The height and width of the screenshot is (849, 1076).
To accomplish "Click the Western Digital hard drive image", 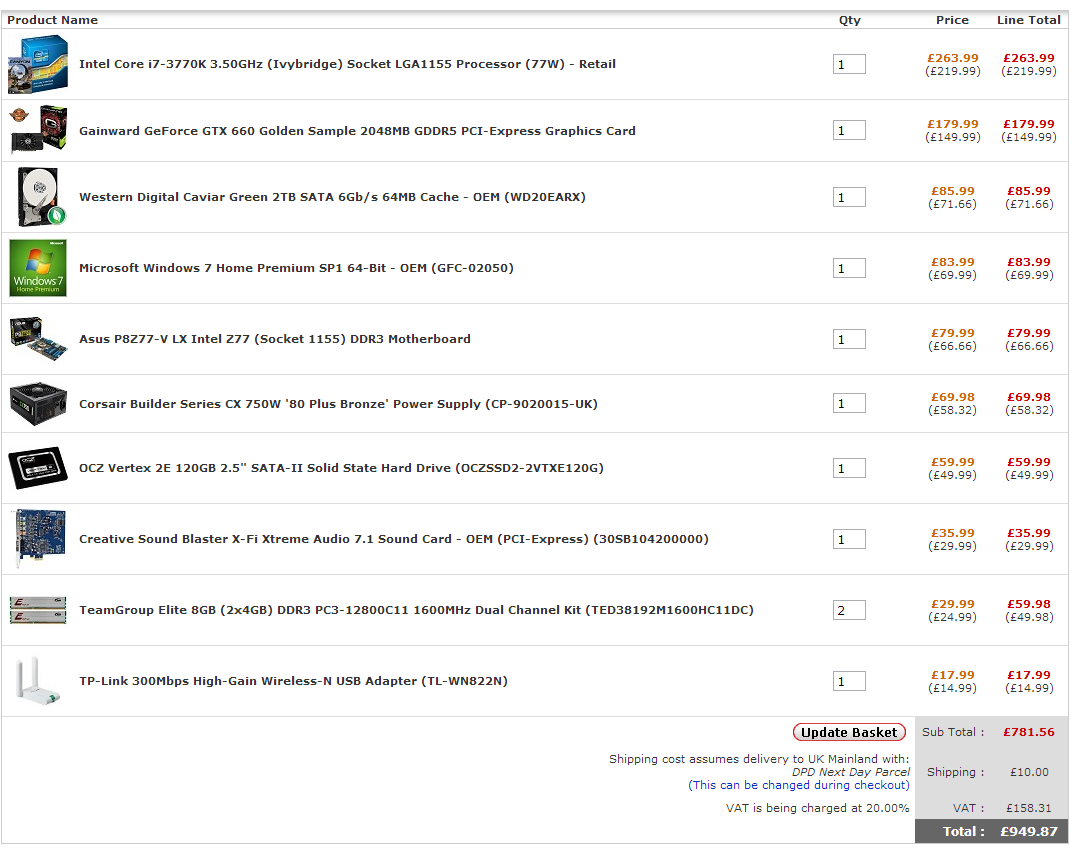I will click(40, 197).
